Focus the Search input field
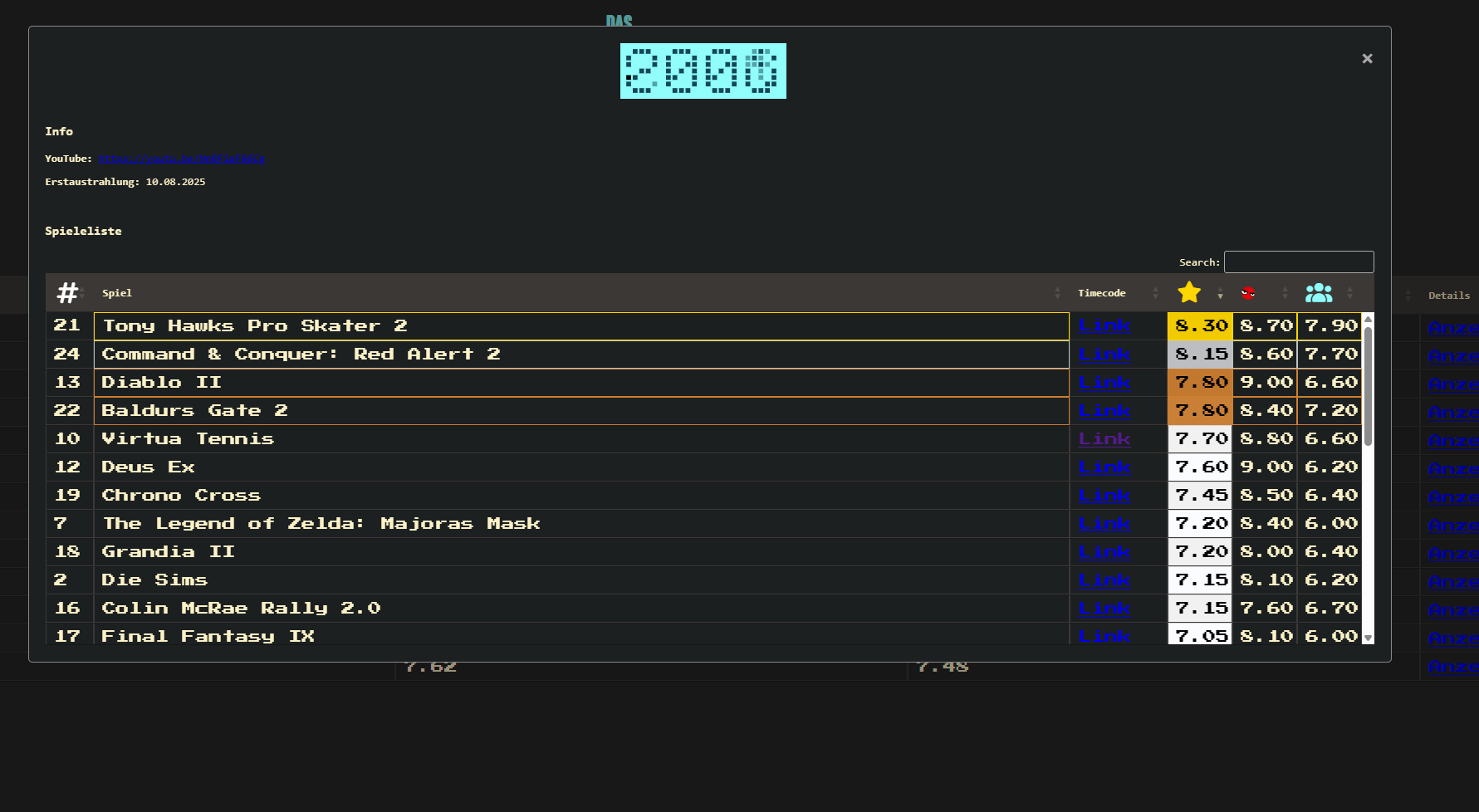Screen dimensions: 1479x812 (x=1298, y=262)
